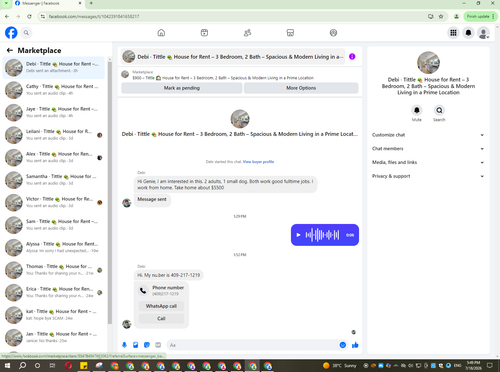Open Leilani conversation in list
This screenshot has height=372, width=500.
click(54, 135)
